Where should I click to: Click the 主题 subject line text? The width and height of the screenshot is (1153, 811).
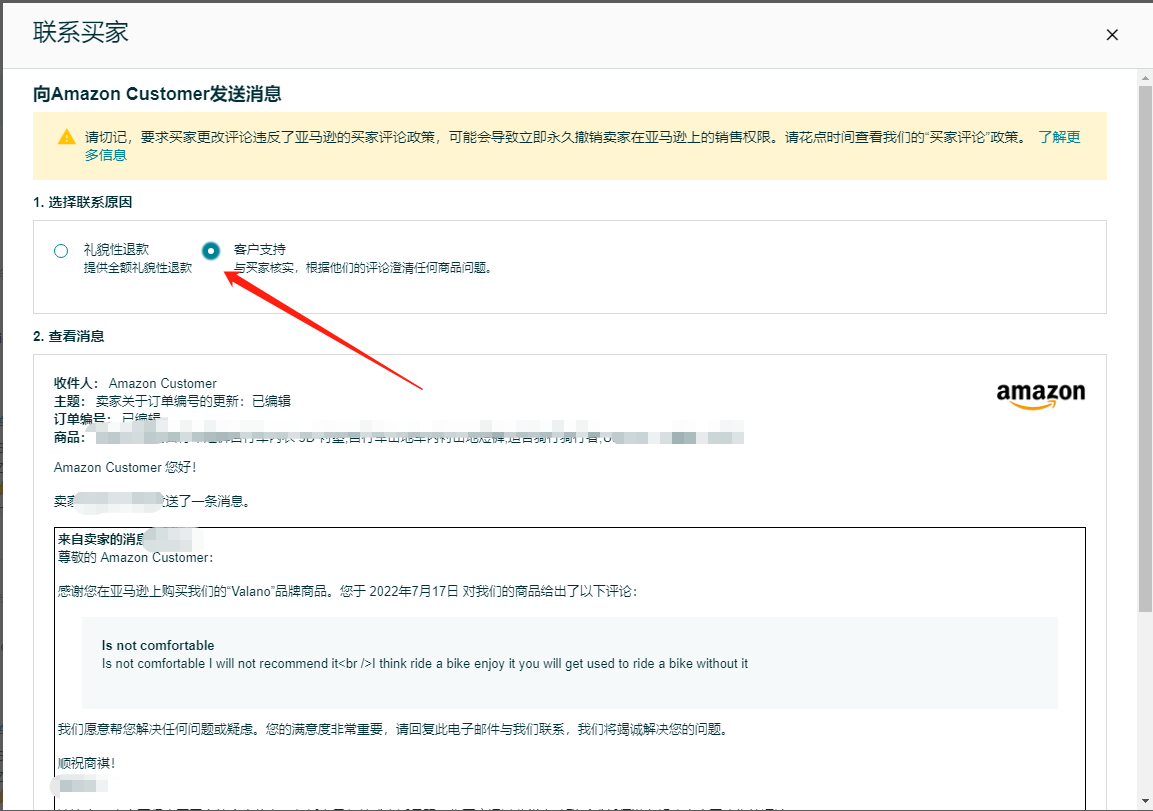172,401
